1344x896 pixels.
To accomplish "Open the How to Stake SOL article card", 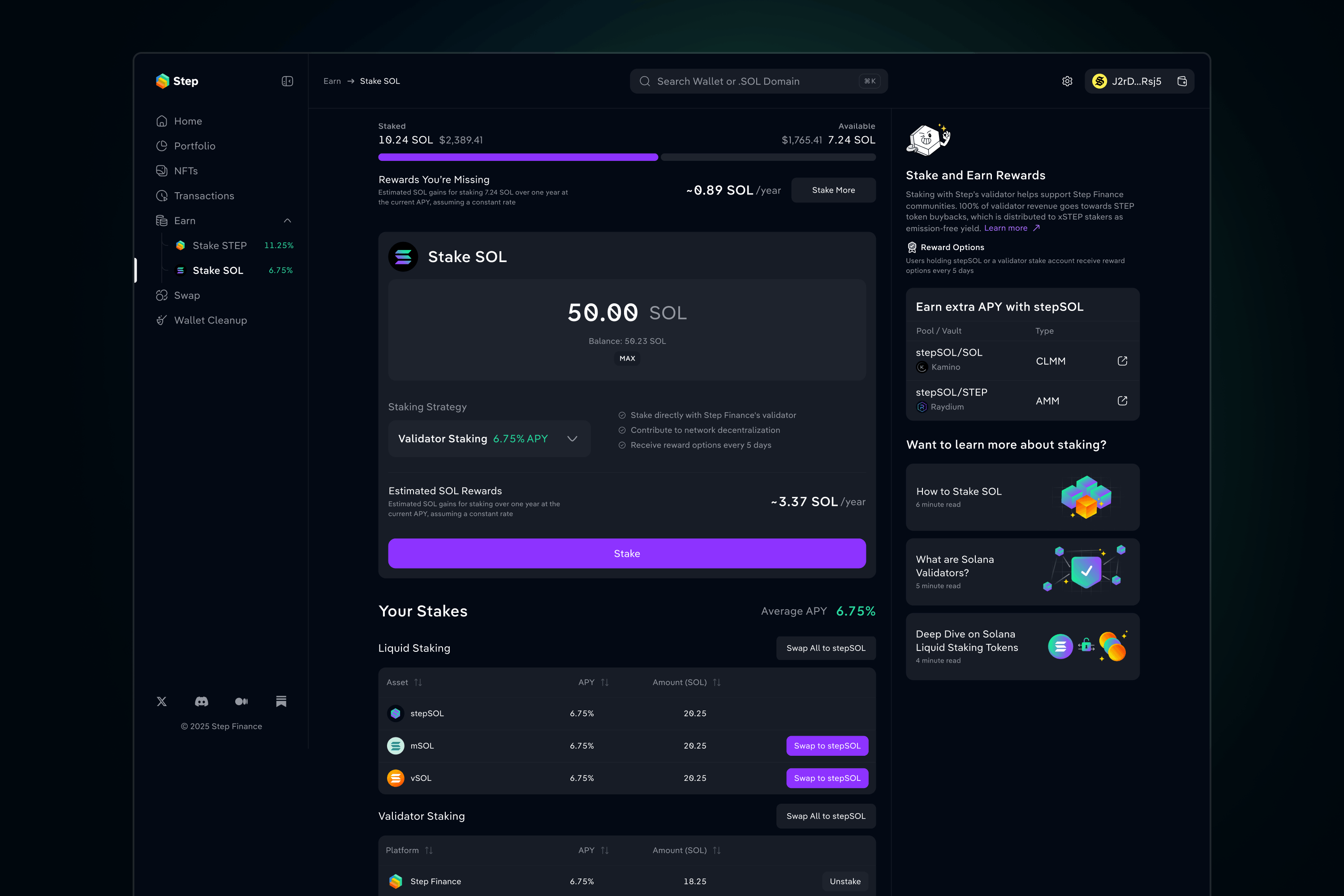I will (1022, 497).
